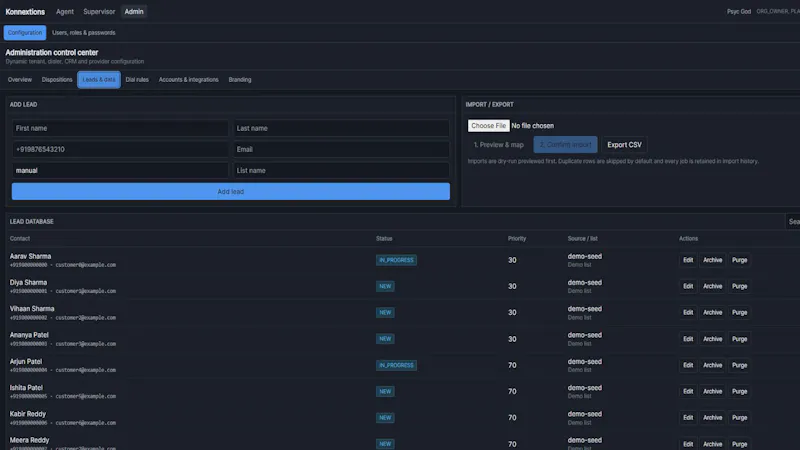Click the lead database search box
The image size is (800, 450).
(792, 221)
